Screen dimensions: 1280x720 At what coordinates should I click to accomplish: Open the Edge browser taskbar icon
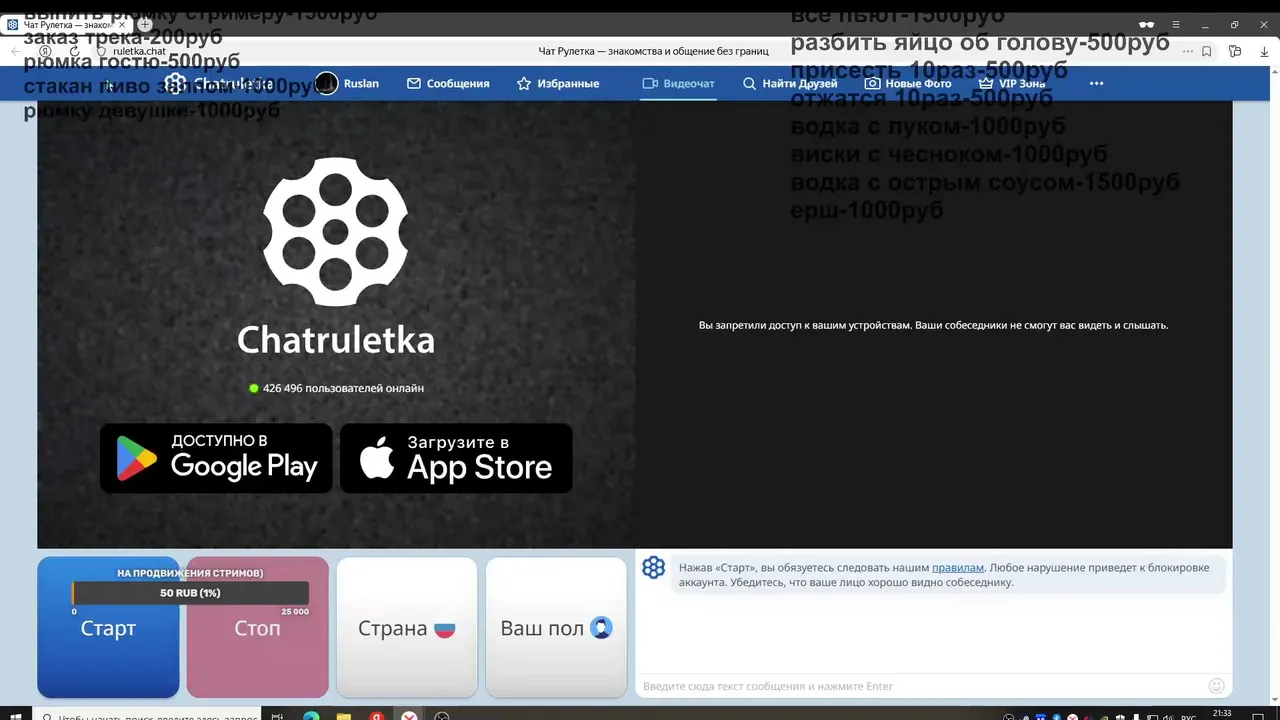pyautogui.click(x=310, y=716)
